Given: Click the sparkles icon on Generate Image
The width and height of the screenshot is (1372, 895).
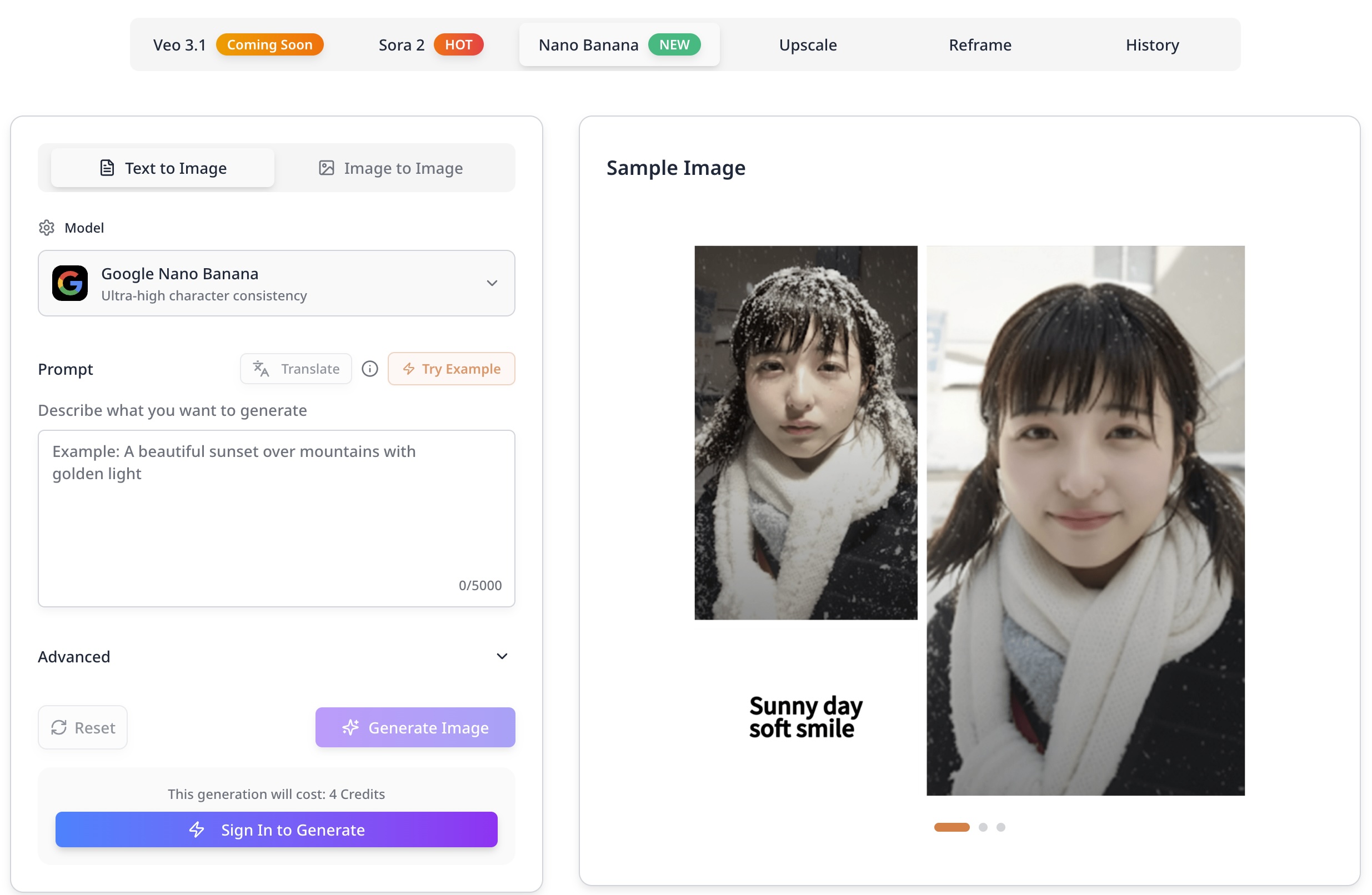Looking at the screenshot, I should [x=350, y=727].
